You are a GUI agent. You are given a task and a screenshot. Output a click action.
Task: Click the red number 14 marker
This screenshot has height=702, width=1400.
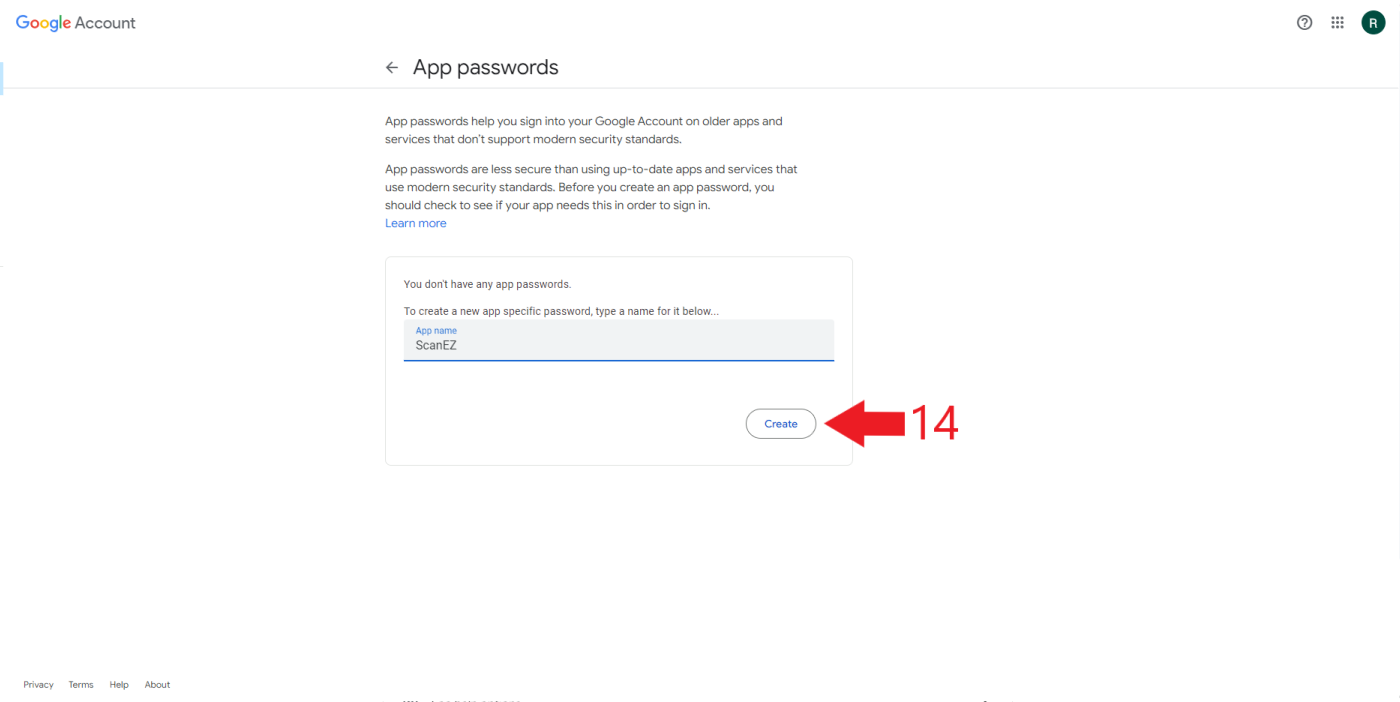[x=933, y=424]
